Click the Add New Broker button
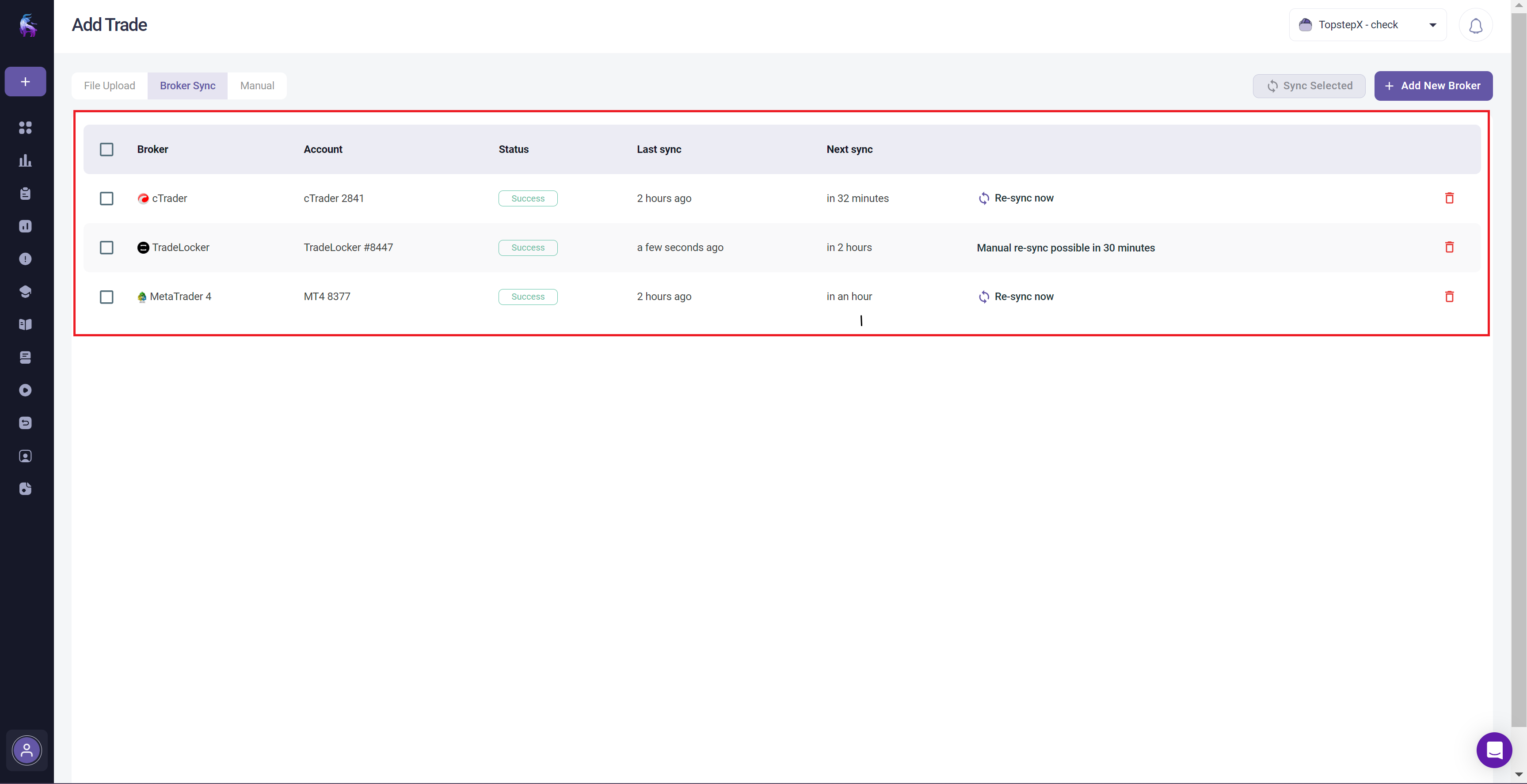The height and width of the screenshot is (784, 1527). 1433,86
